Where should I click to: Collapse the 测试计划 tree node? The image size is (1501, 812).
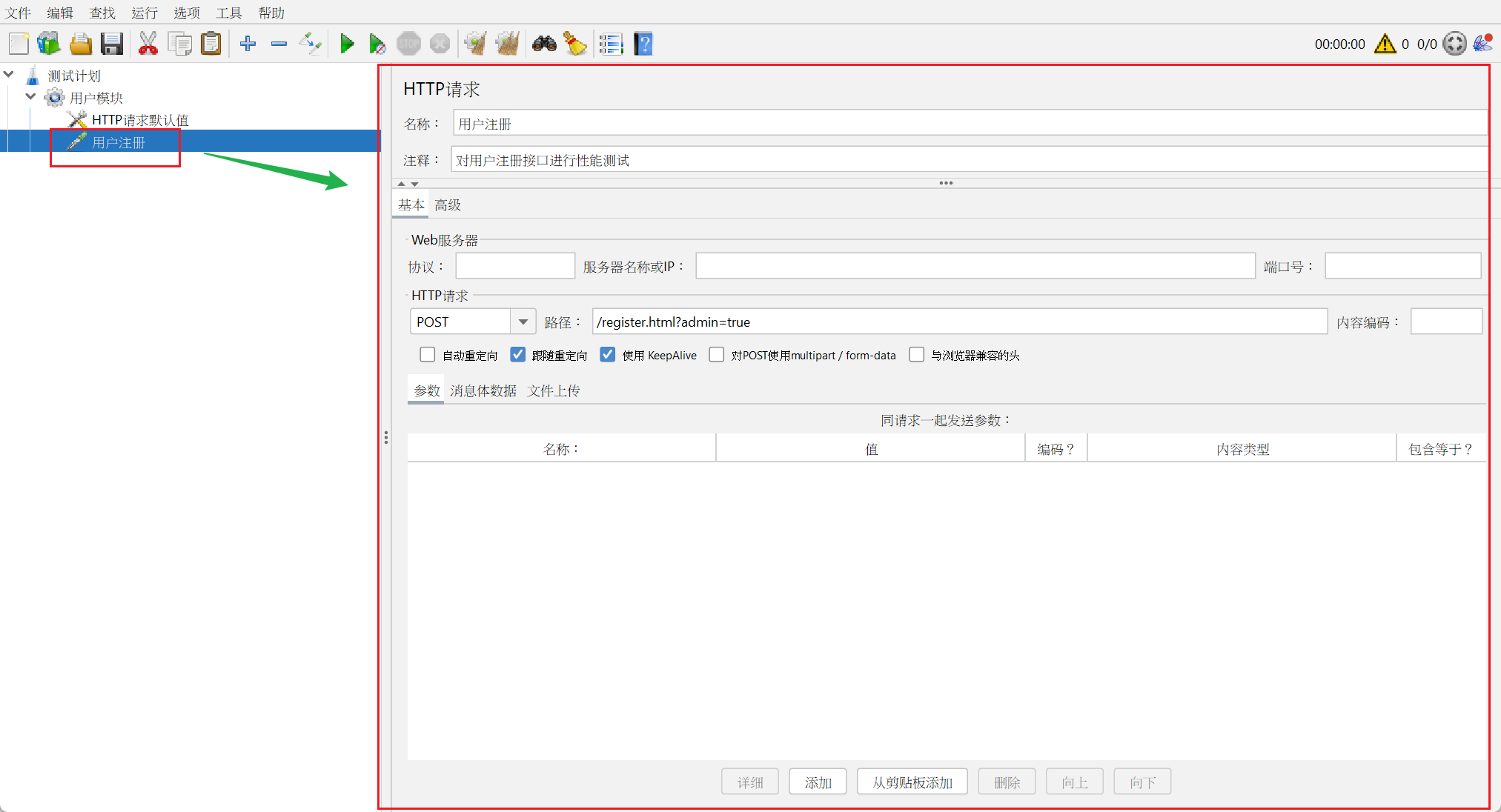coord(9,75)
